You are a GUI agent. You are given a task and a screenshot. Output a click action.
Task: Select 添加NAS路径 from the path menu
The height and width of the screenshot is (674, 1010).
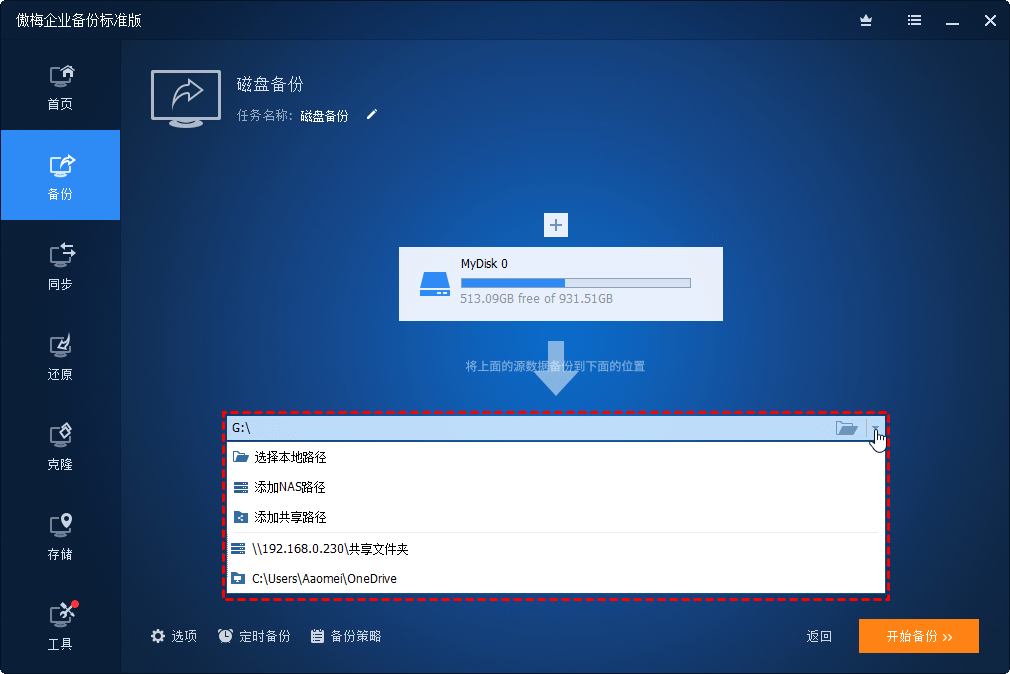[x=288, y=487]
